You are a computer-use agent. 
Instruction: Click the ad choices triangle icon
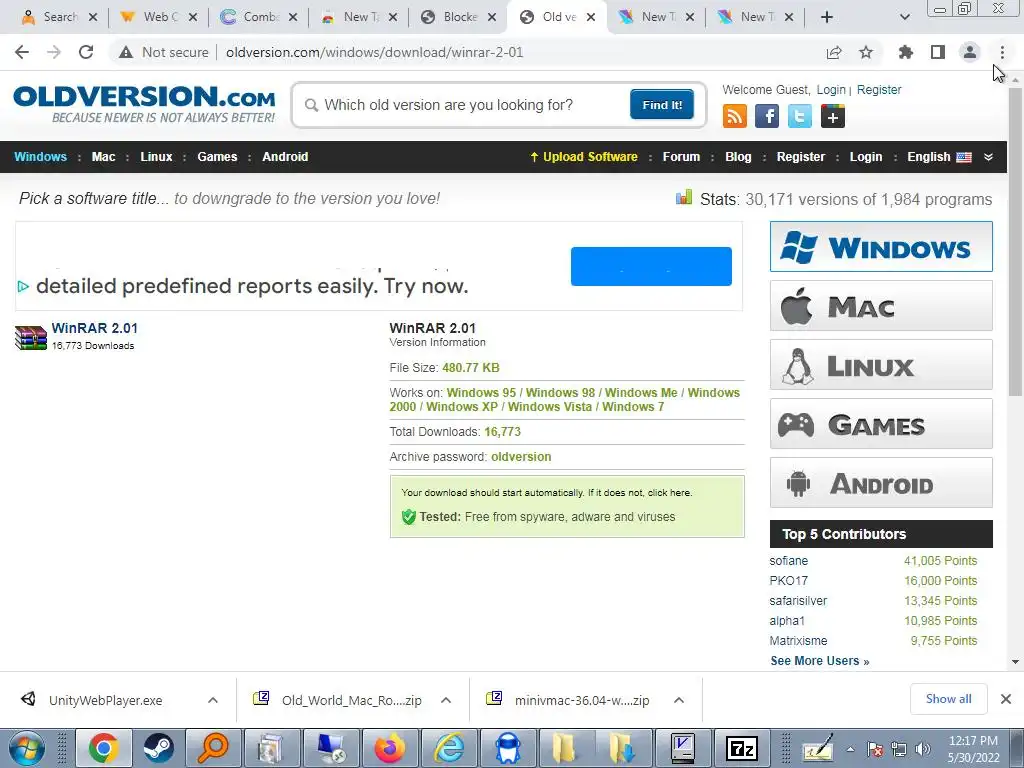(23, 286)
